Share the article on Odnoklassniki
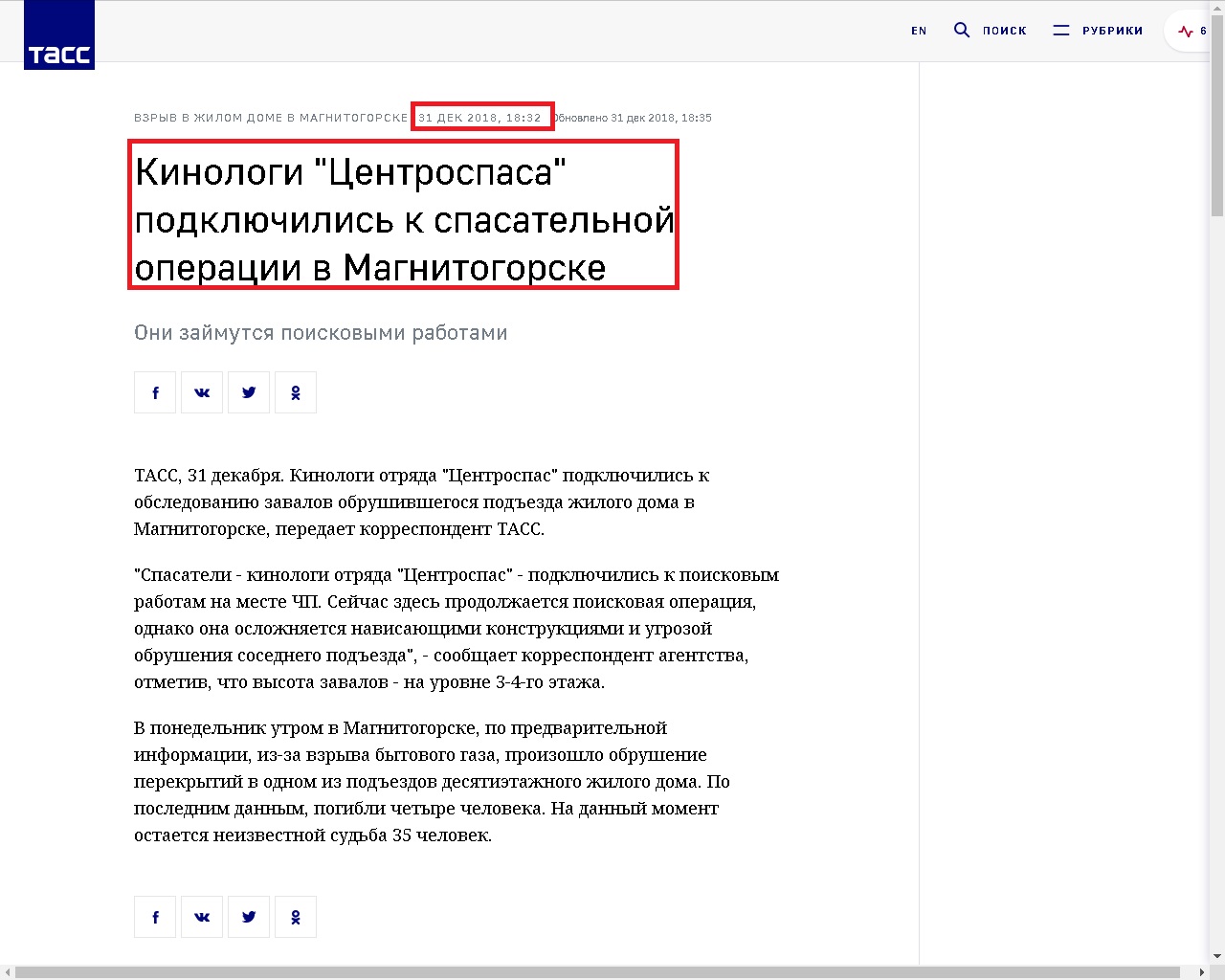This screenshot has width=1225, height=980. (295, 392)
